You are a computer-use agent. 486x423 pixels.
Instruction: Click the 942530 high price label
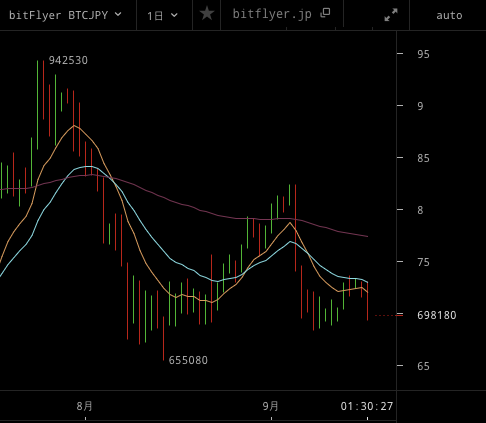[x=68, y=60]
